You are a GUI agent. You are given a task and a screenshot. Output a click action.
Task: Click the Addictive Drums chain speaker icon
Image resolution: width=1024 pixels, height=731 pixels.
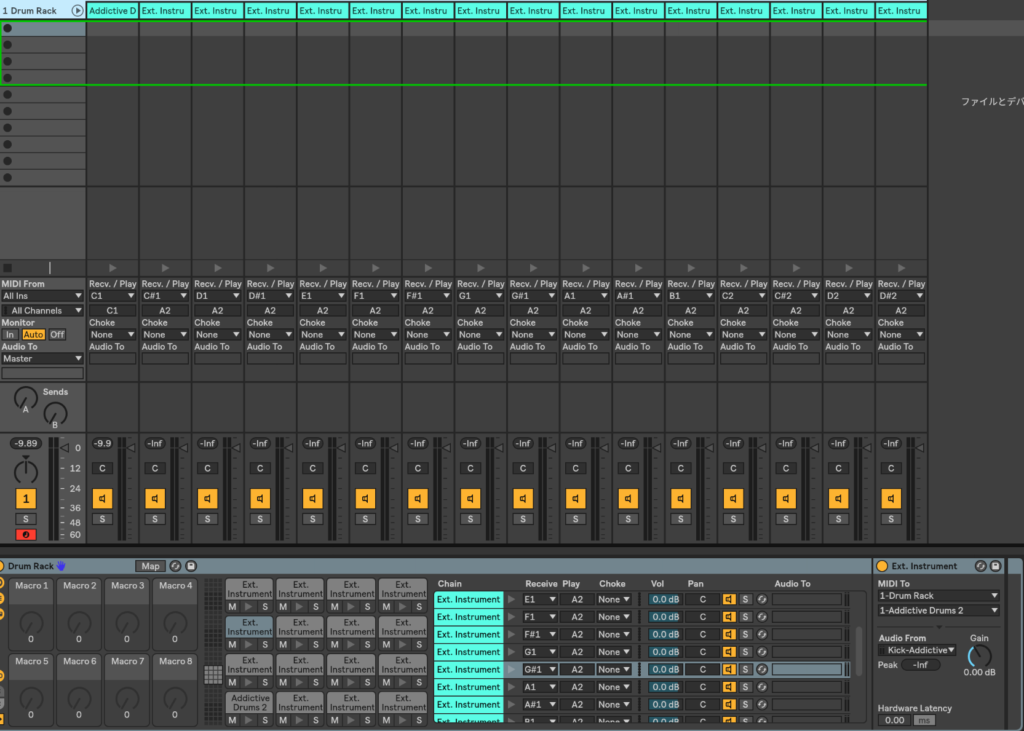point(102,498)
